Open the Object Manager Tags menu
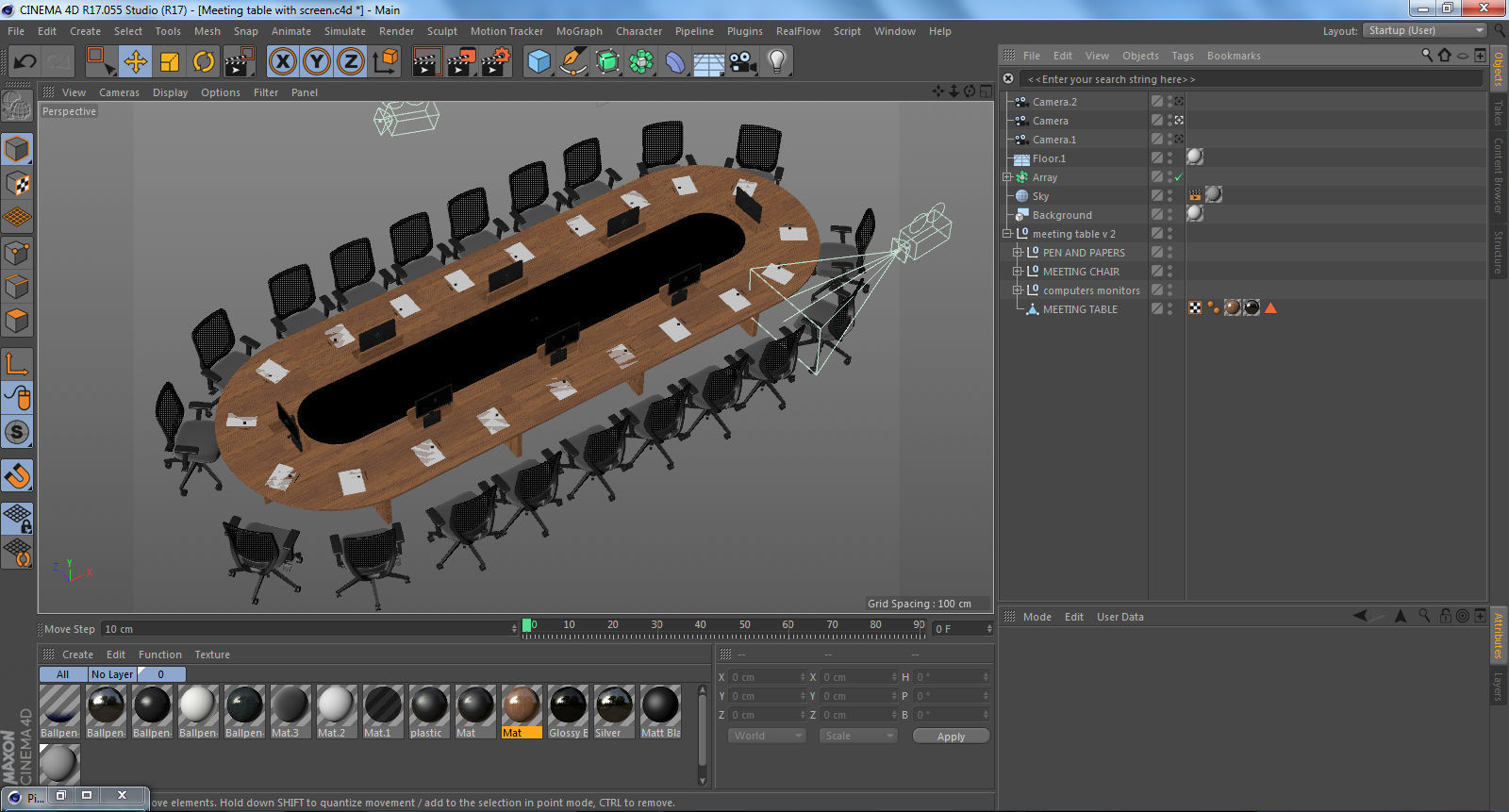The height and width of the screenshot is (812, 1509). pyautogui.click(x=1183, y=56)
